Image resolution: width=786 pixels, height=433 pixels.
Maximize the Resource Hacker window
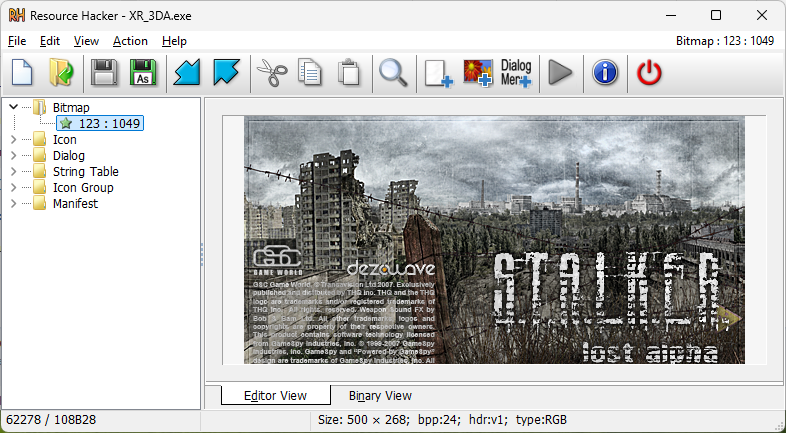tap(716, 16)
